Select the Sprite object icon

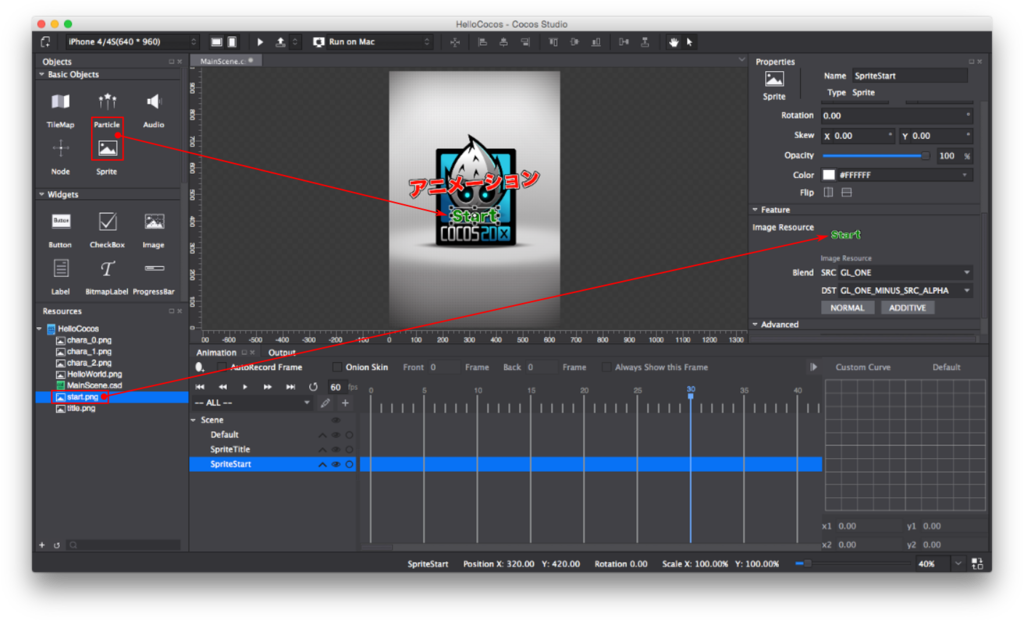point(107,148)
